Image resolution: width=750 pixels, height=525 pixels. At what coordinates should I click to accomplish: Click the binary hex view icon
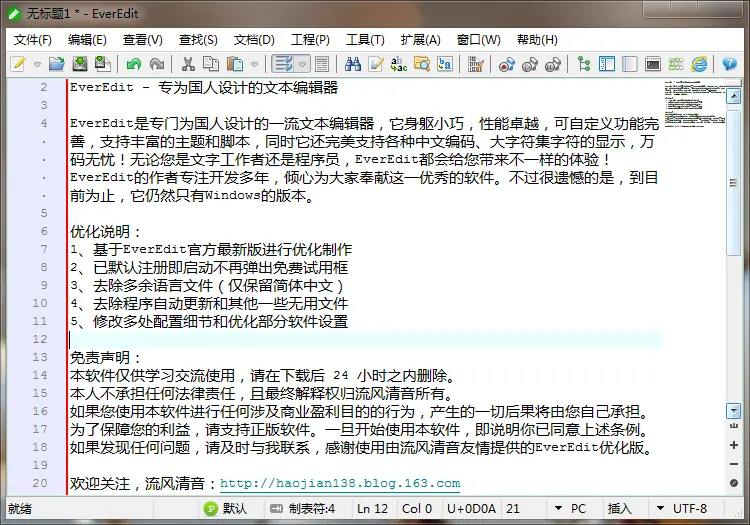pyautogui.click(x=475, y=64)
